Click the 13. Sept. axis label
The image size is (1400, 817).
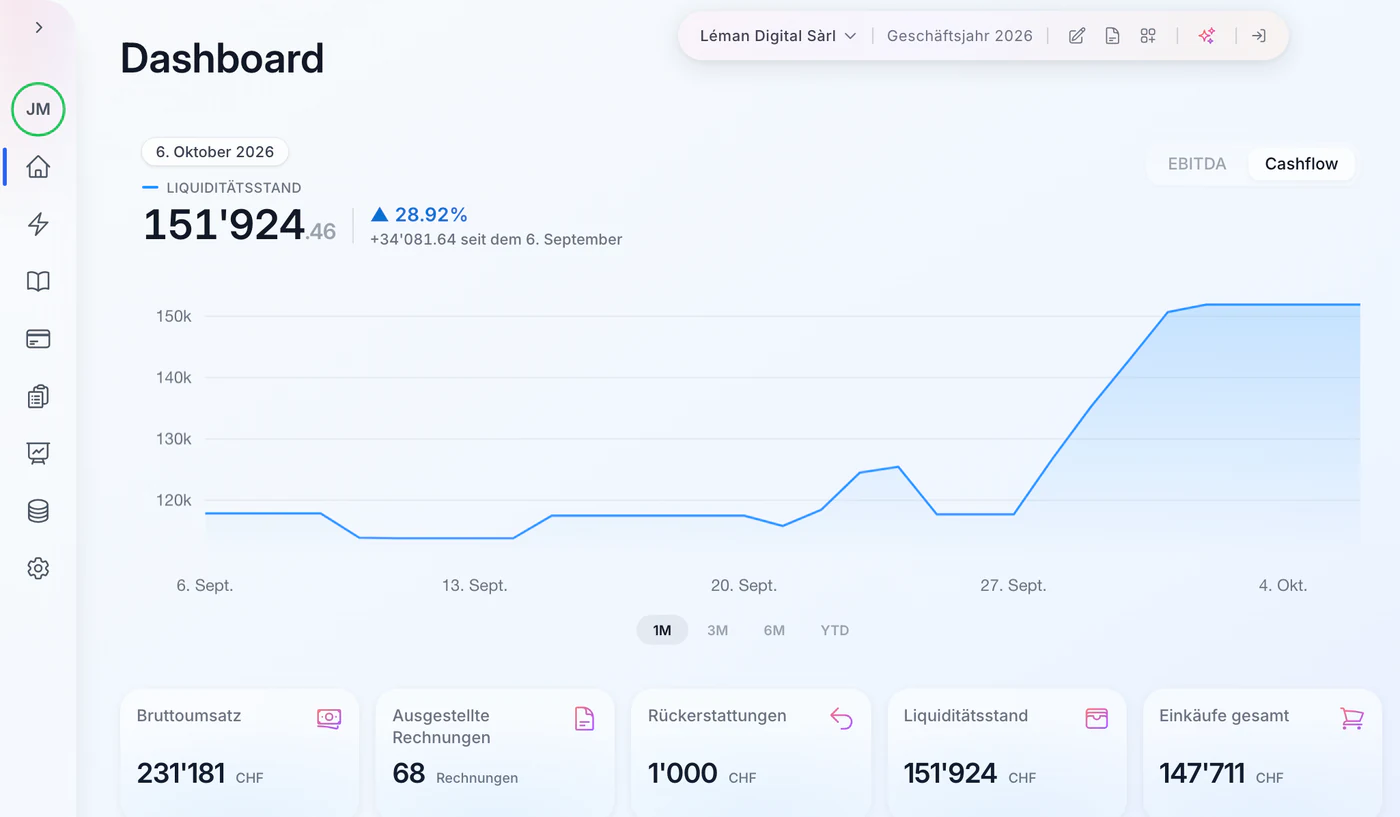coord(474,586)
